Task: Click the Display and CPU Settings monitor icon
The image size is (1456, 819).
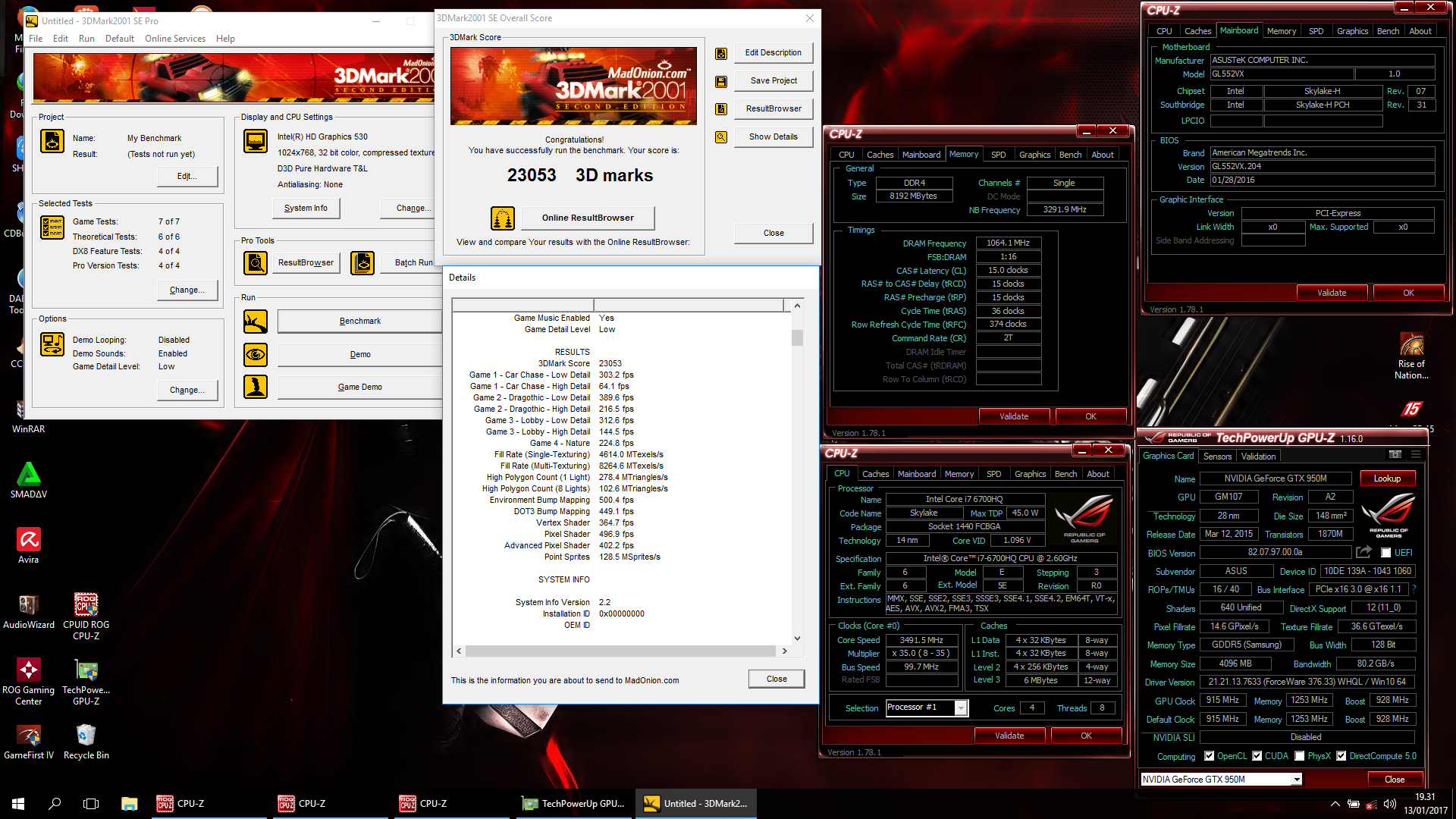Action: [x=256, y=141]
